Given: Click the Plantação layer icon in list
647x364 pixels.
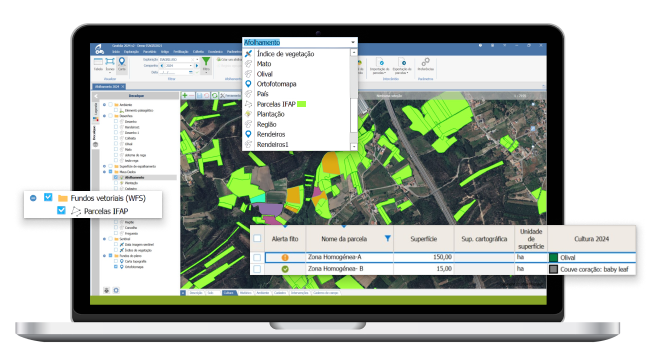Looking at the screenshot, I should click(248, 114).
